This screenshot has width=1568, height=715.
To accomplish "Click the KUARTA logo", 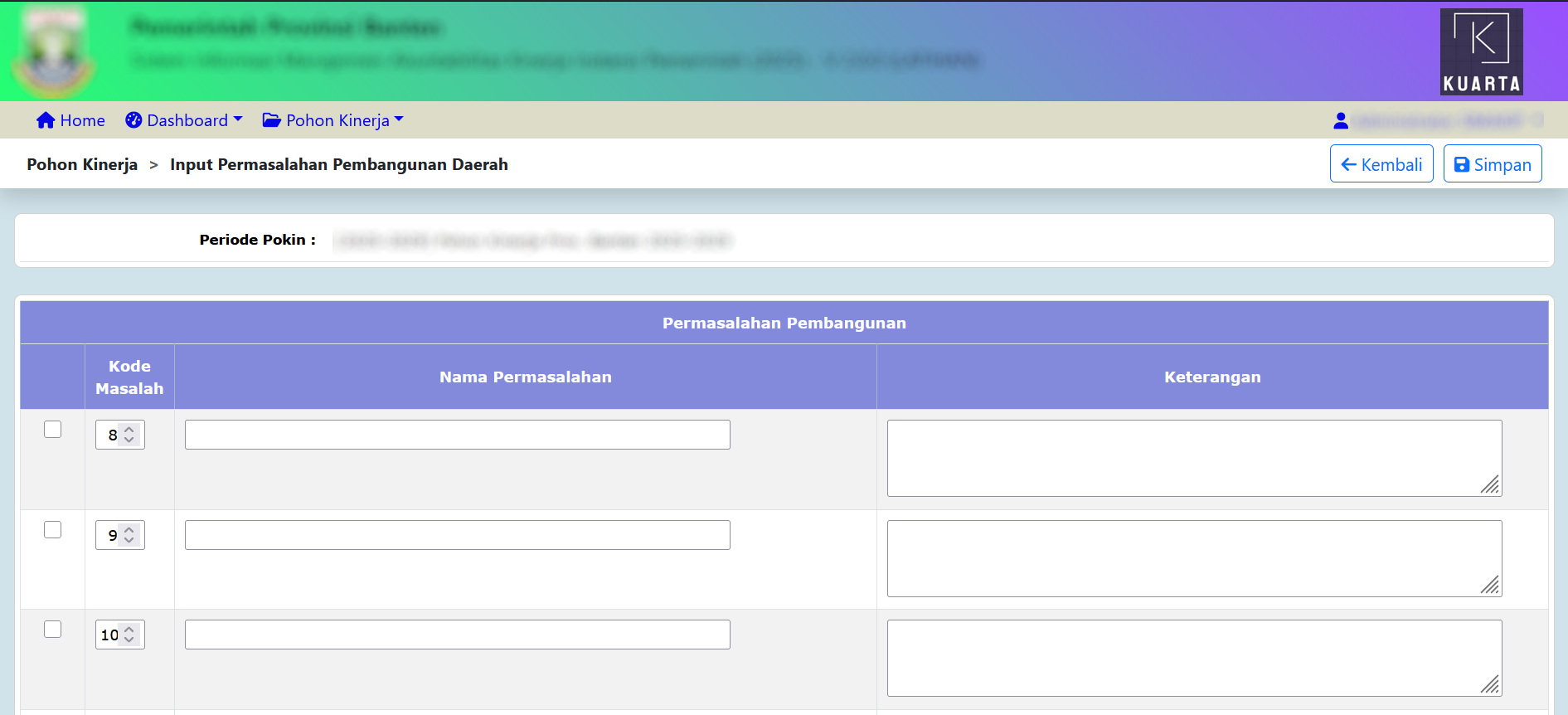I will point(1481,51).
